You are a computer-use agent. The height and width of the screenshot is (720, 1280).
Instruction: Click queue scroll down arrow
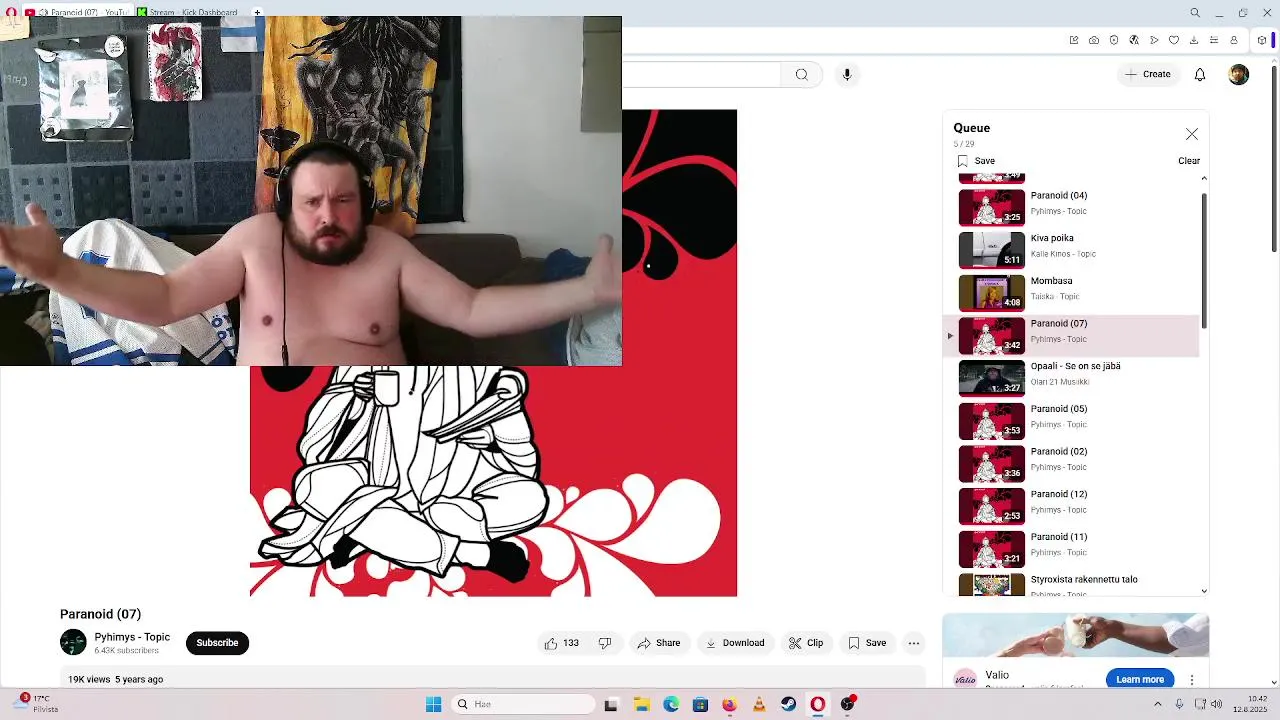[1204, 591]
